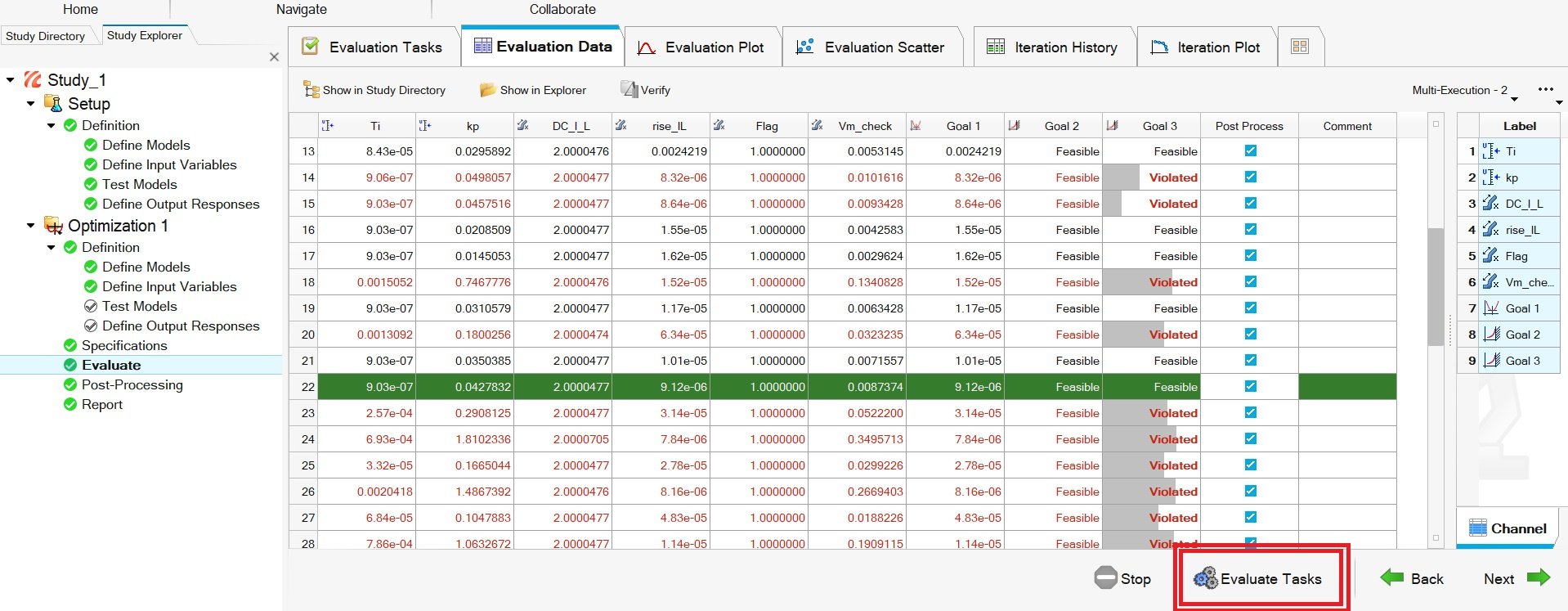The height and width of the screenshot is (611, 1568).
Task: Click the Report step green check icon
Action: tap(70, 404)
